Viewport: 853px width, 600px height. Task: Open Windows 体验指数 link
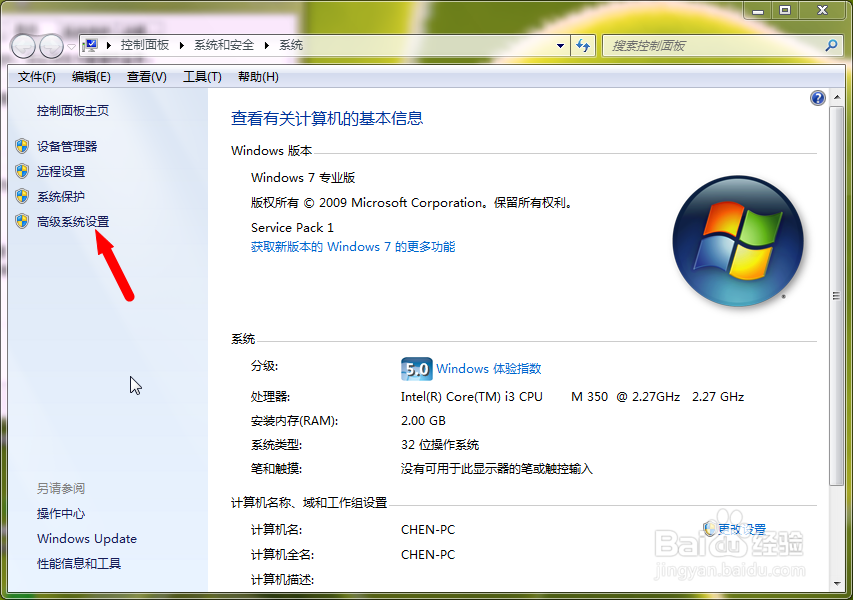coord(489,368)
